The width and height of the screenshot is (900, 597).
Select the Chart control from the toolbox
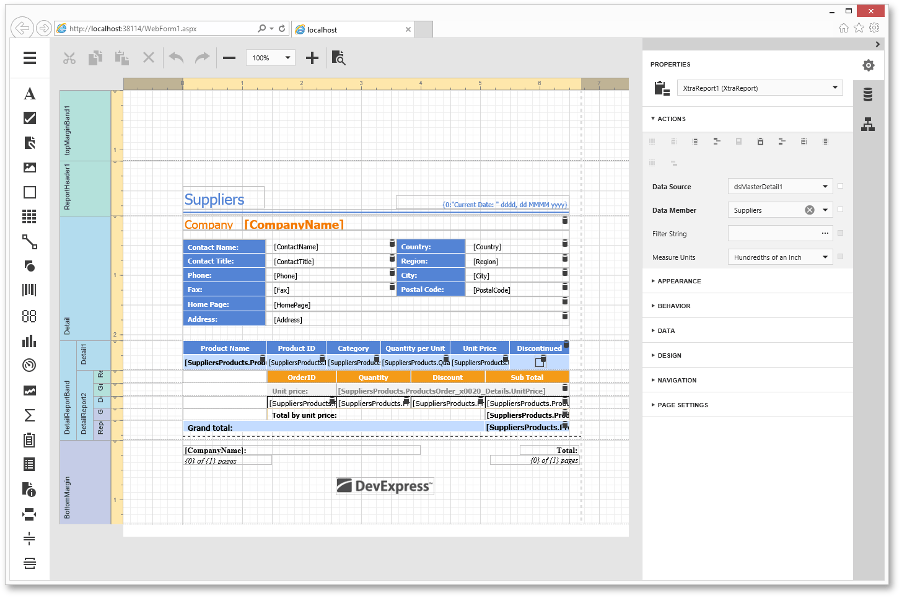pos(29,339)
